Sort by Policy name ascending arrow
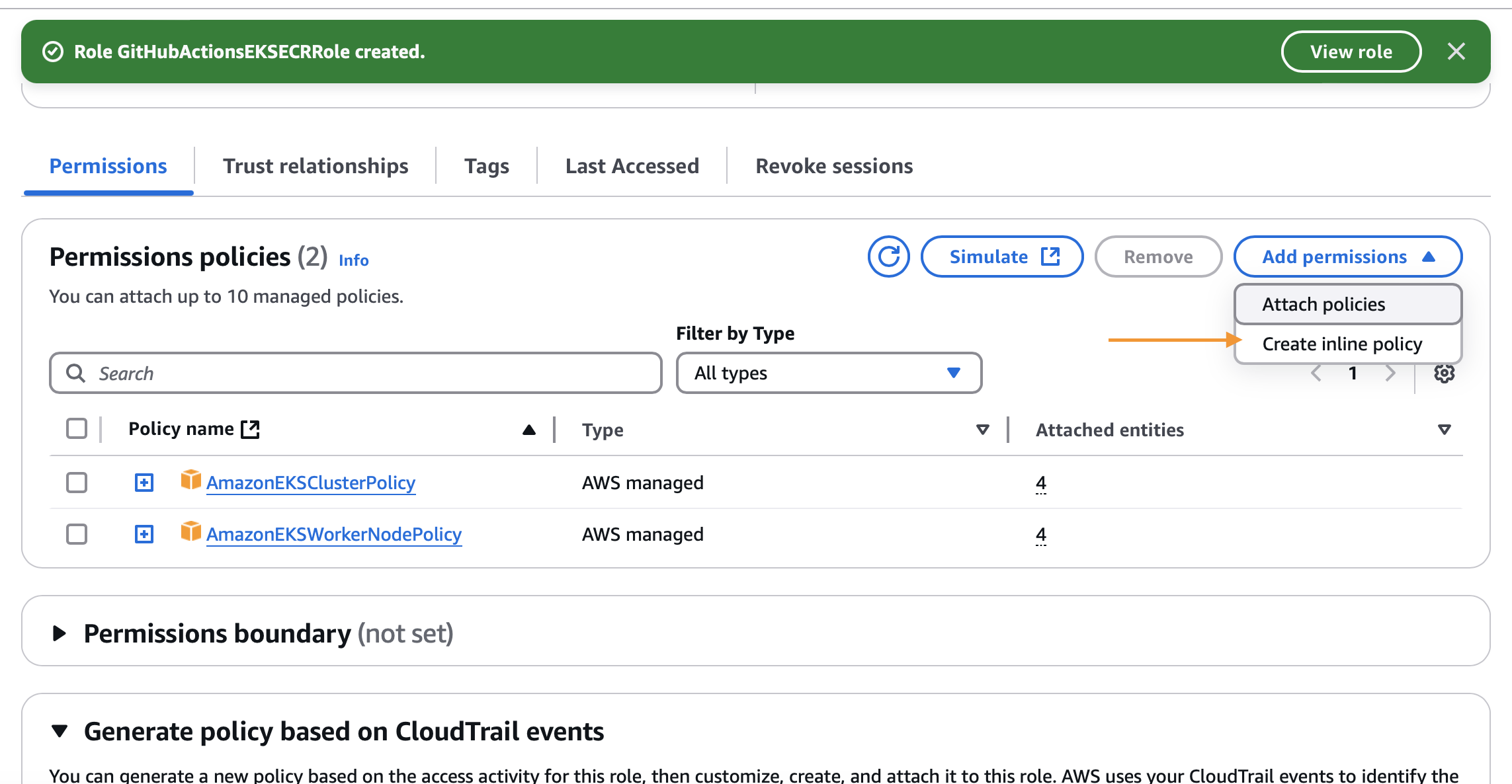Viewport: 1512px width, 784px height. pyautogui.click(x=529, y=430)
